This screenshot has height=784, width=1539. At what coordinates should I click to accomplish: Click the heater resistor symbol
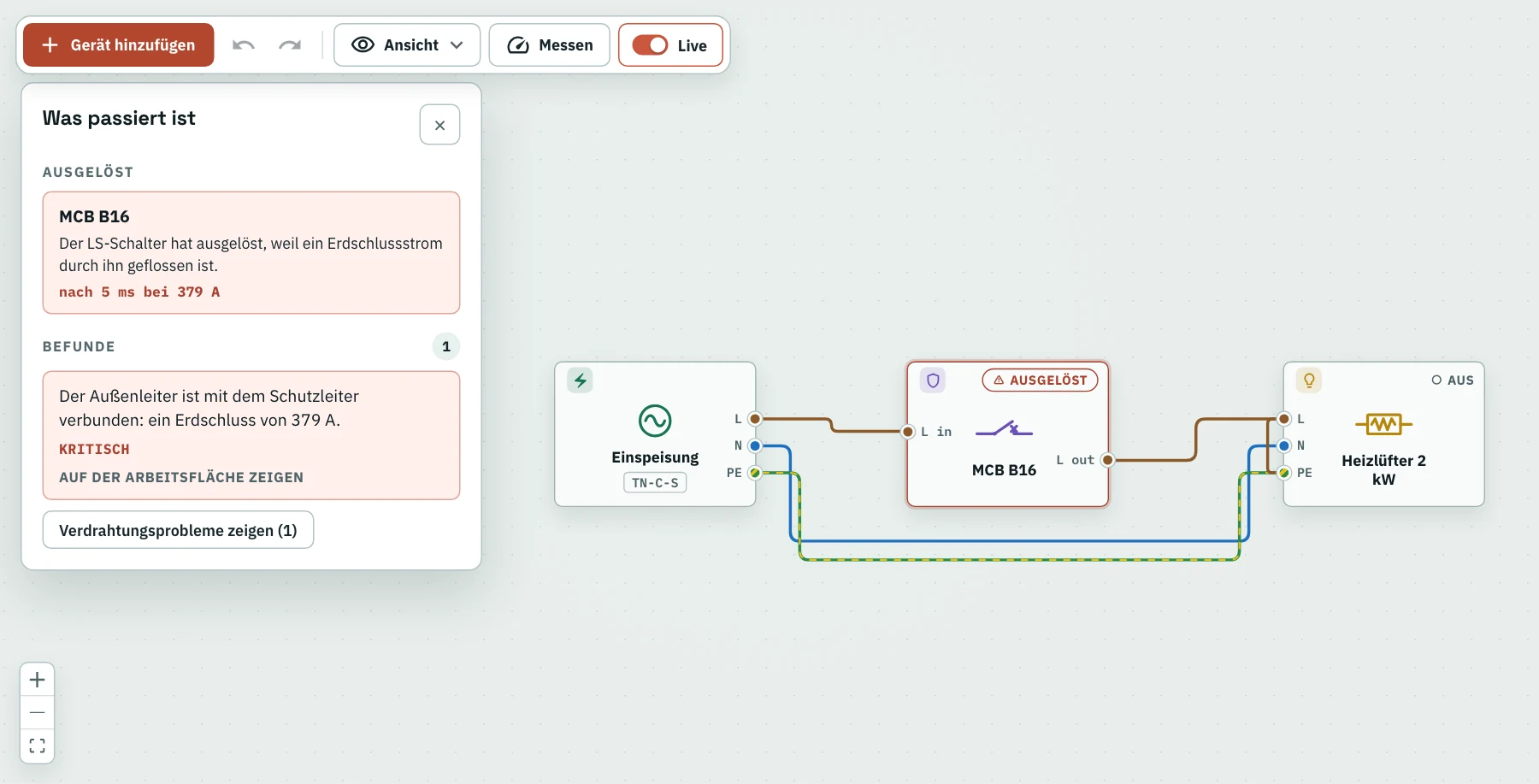coord(1383,423)
